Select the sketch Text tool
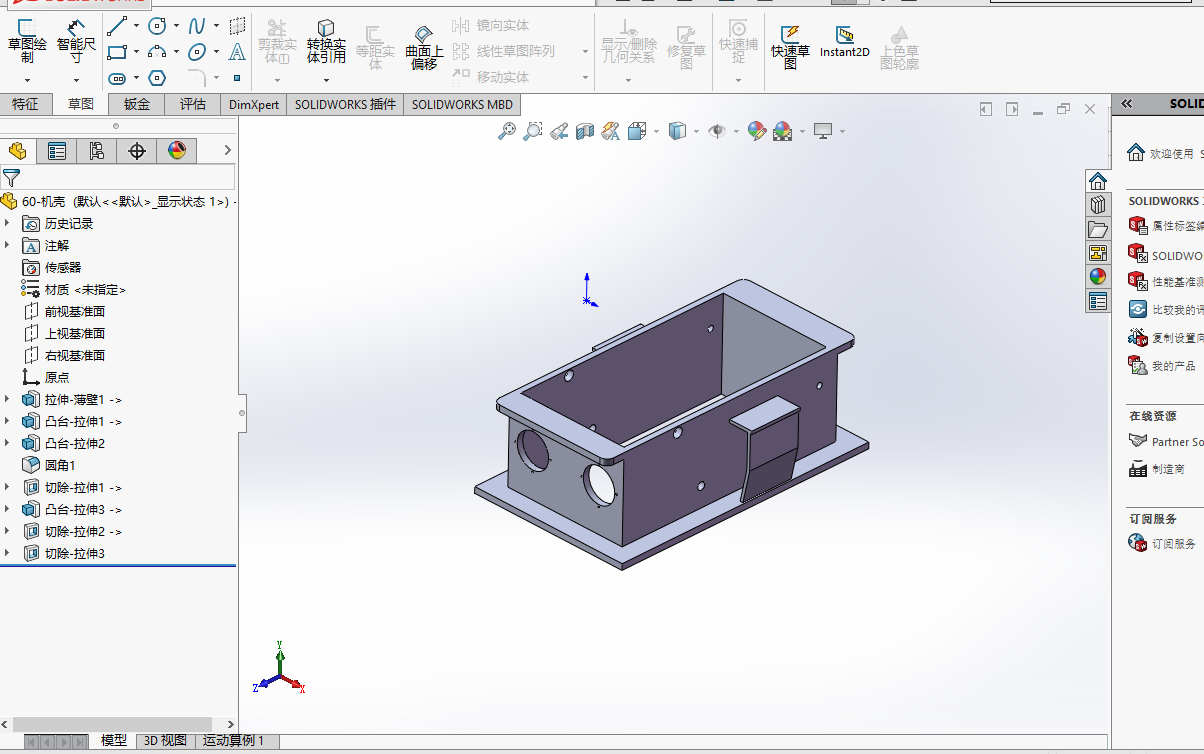 click(x=237, y=52)
